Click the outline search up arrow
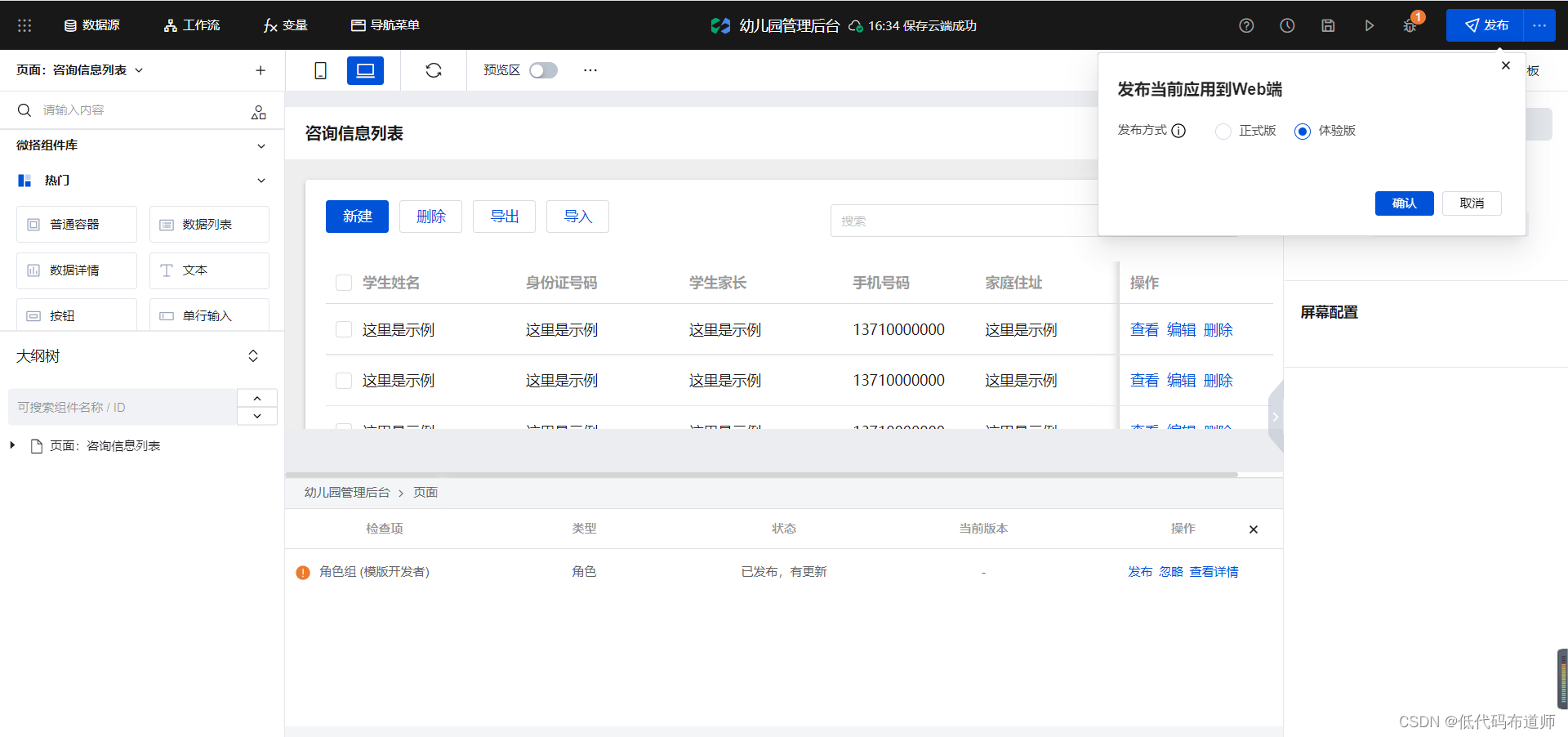Viewport: 1568px width, 737px height. coord(257,398)
